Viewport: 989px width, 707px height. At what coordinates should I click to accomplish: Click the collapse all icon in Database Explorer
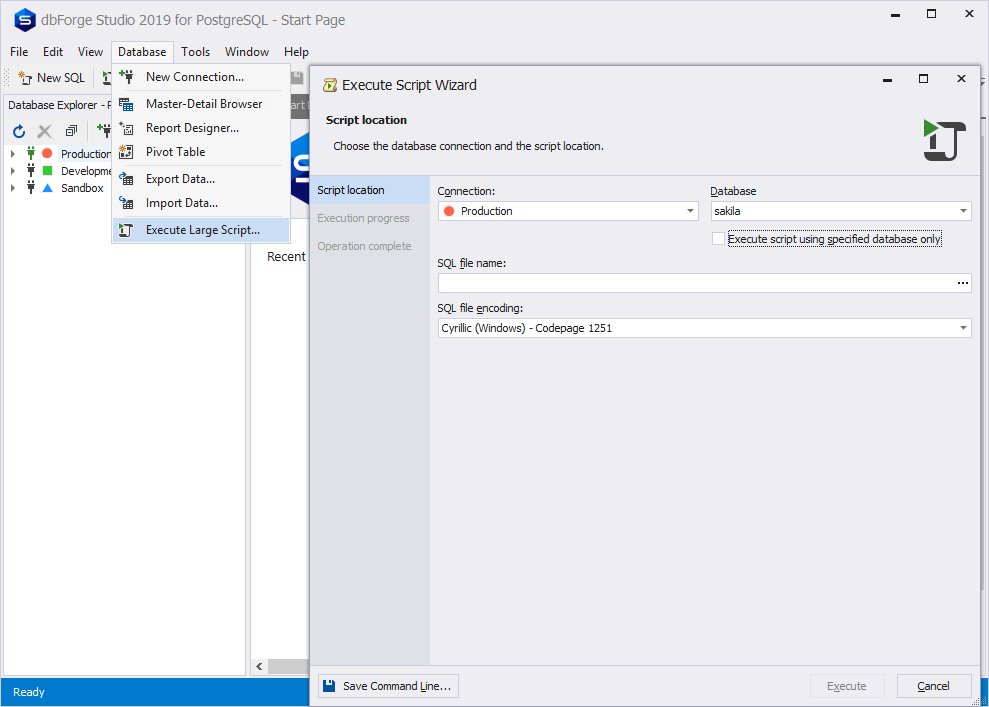[x=71, y=131]
